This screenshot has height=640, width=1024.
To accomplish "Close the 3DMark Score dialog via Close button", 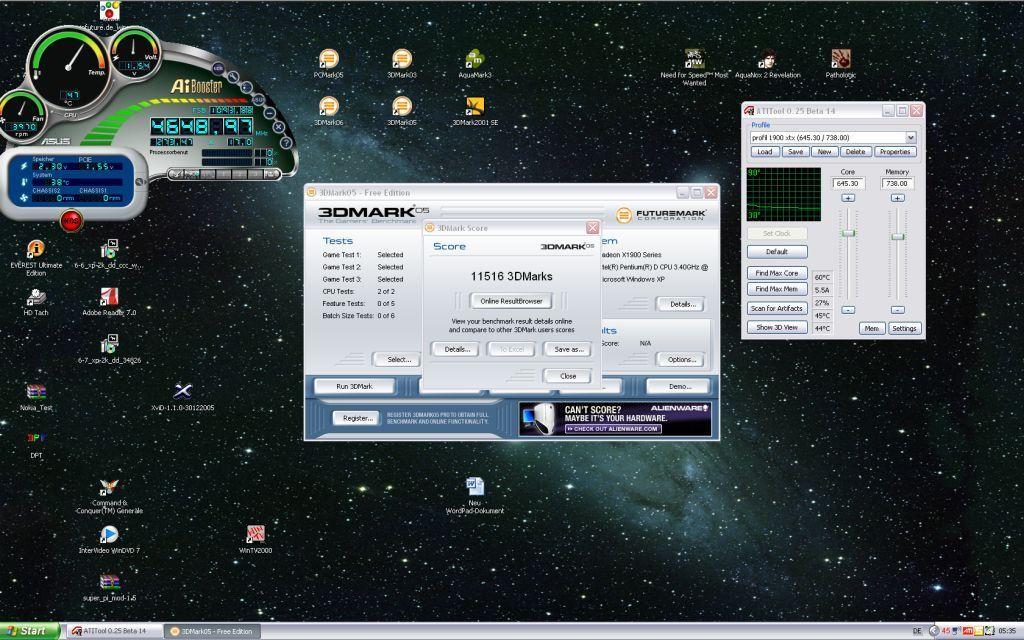I will coord(568,376).
